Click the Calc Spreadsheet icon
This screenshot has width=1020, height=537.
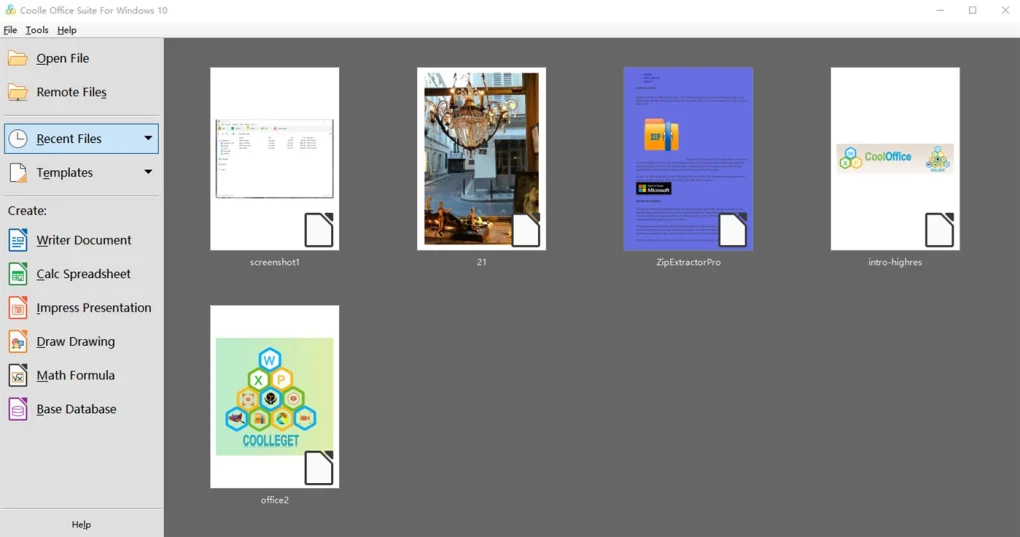[18, 274]
